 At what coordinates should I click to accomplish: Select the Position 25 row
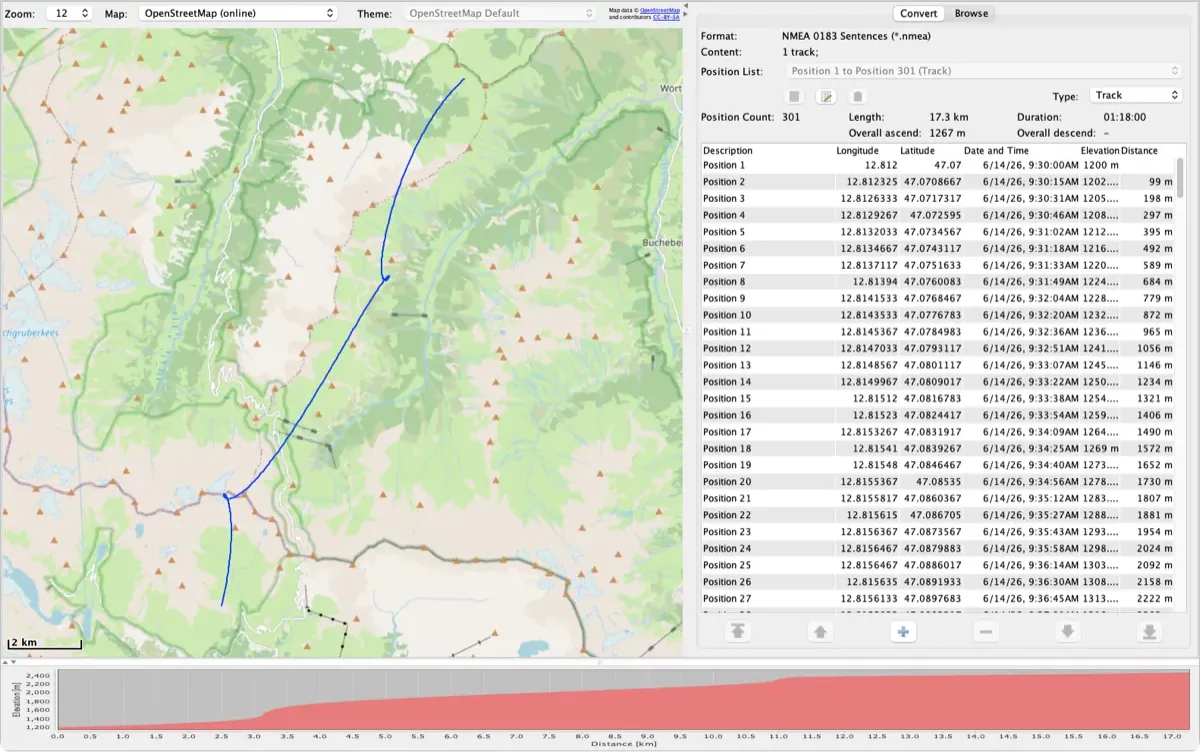pos(938,565)
